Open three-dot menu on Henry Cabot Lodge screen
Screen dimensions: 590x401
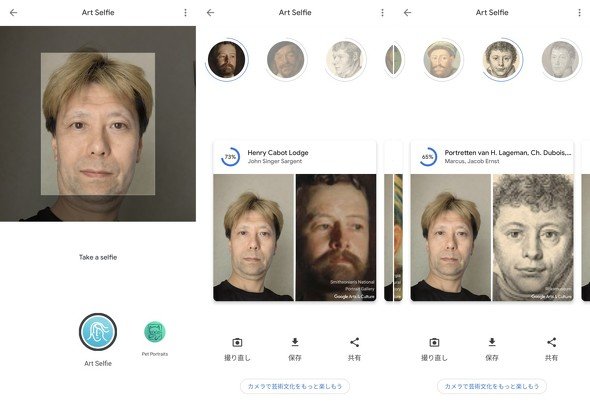(382, 12)
